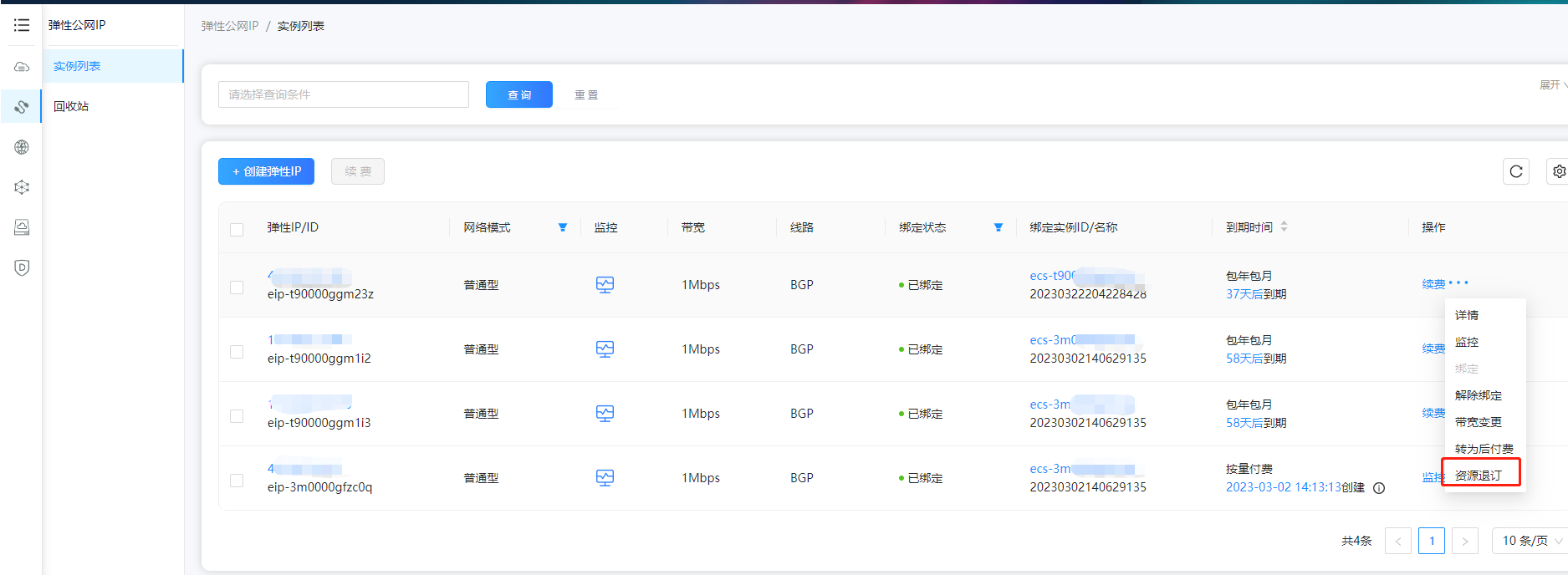The width and height of the screenshot is (1568, 575).
Task: Click 弹性公网IP in the breadcrumb
Action: [x=230, y=26]
